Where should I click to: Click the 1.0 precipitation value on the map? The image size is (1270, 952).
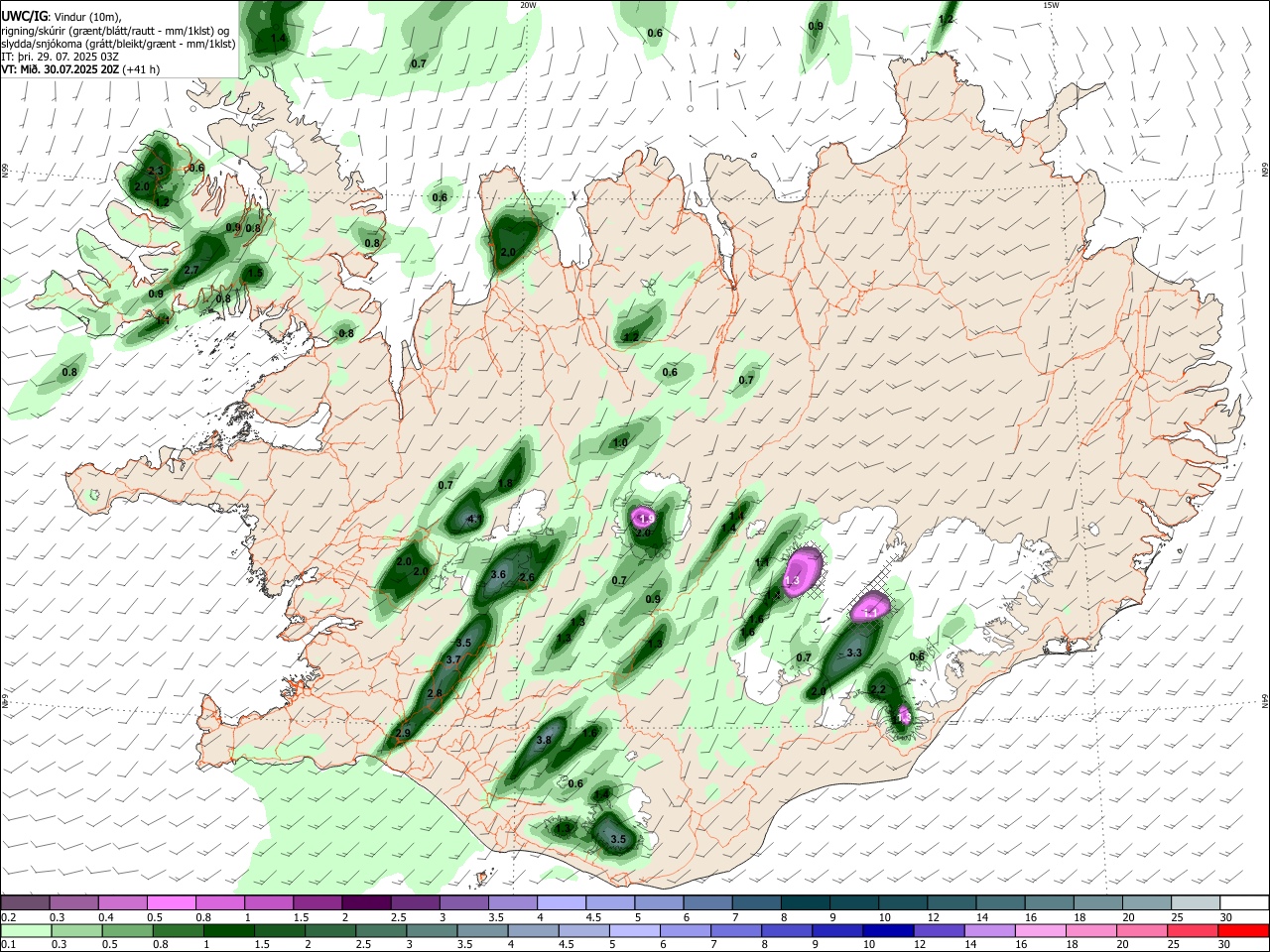tap(621, 442)
